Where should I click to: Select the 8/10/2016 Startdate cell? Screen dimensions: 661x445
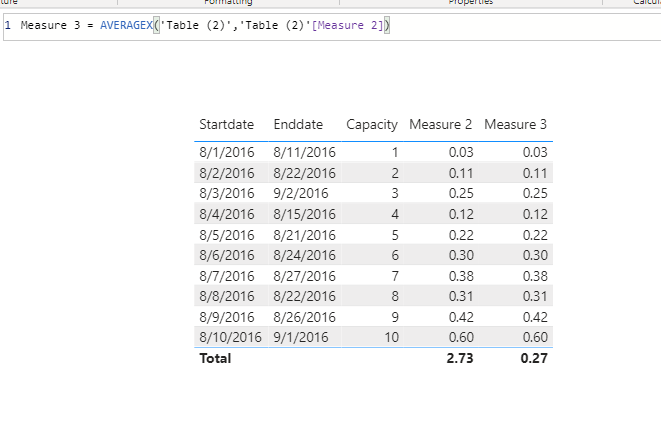point(230,338)
